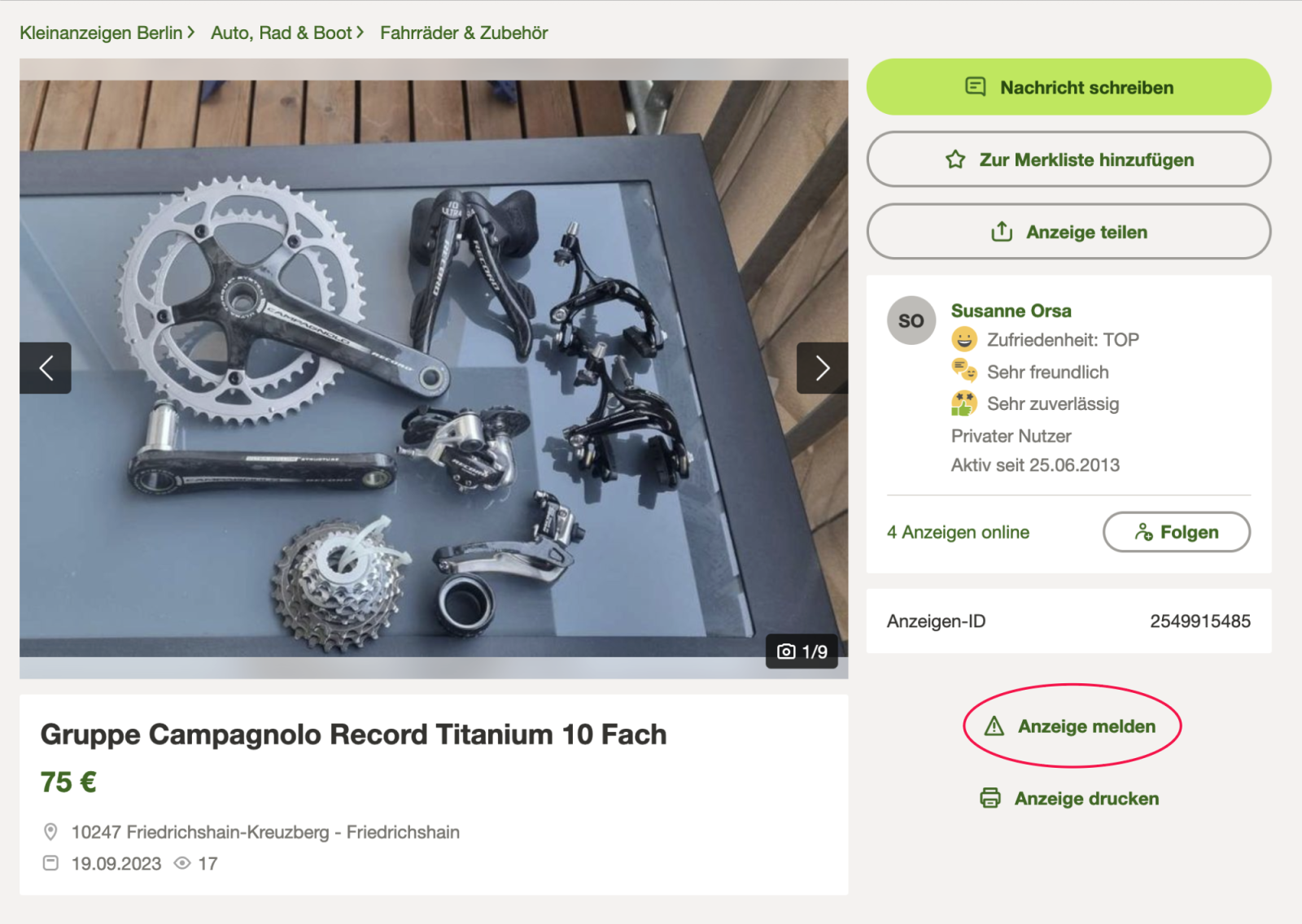The height and width of the screenshot is (924, 1302).
Task: Click the share icon on Anzeige teilen
Action: tap(1002, 232)
